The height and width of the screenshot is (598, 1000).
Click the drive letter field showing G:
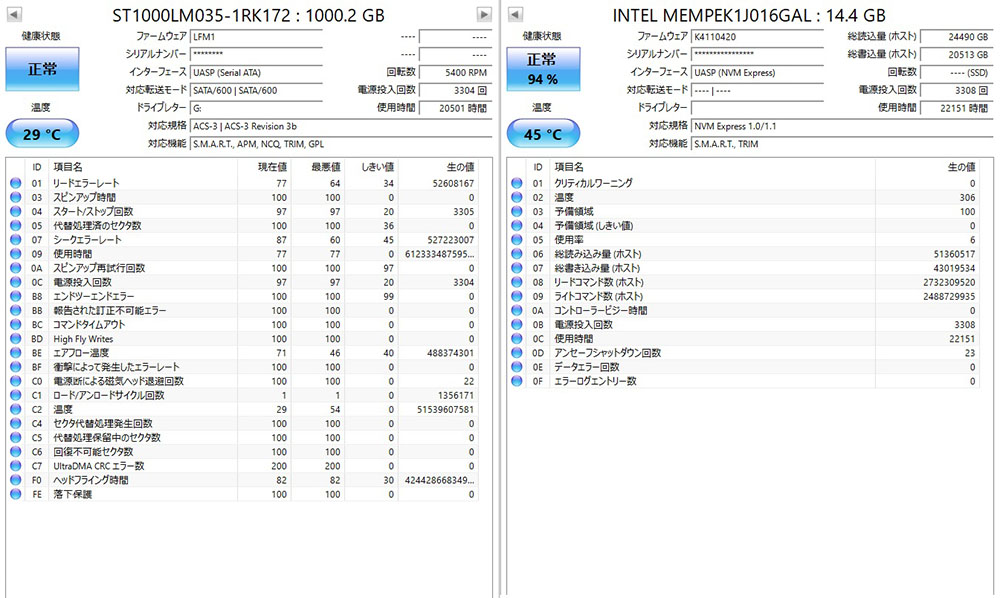256,107
